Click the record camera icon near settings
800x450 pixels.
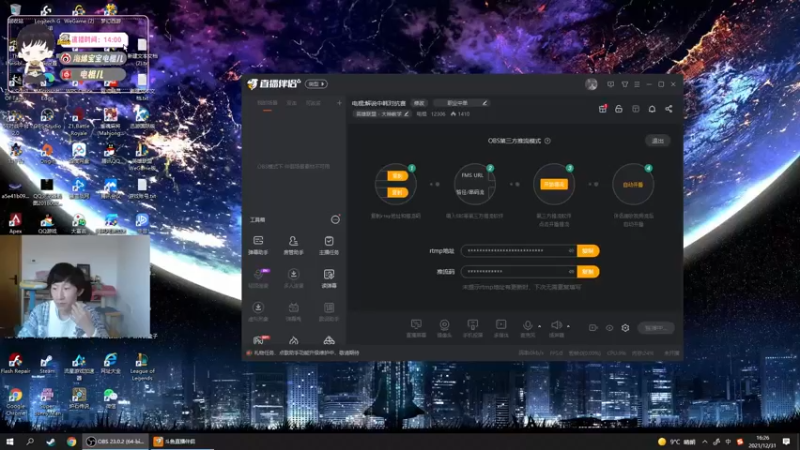point(593,328)
